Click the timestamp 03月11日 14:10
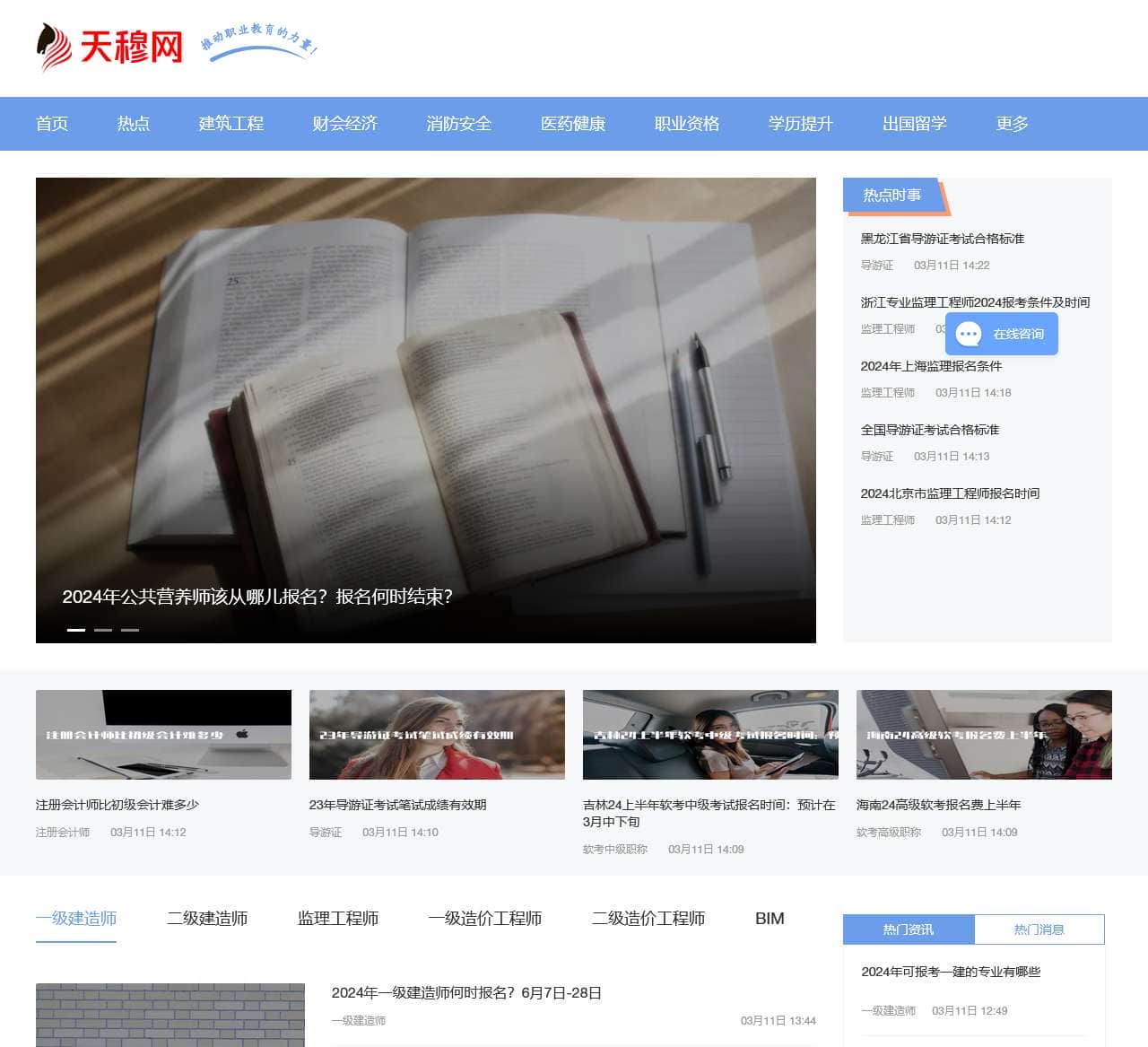Image resolution: width=1148 pixels, height=1047 pixels. (x=400, y=833)
